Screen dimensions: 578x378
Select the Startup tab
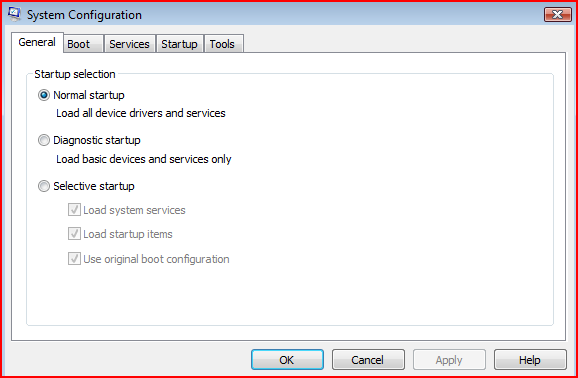pos(180,44)
